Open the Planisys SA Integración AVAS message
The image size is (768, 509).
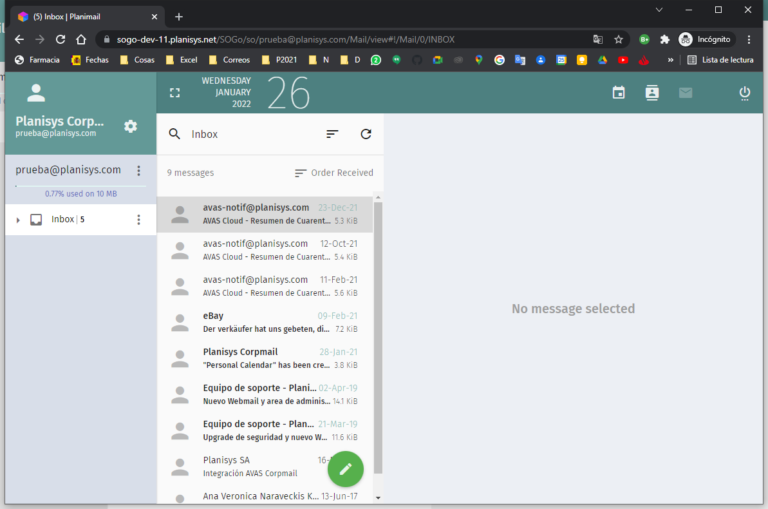coord(260,466)
